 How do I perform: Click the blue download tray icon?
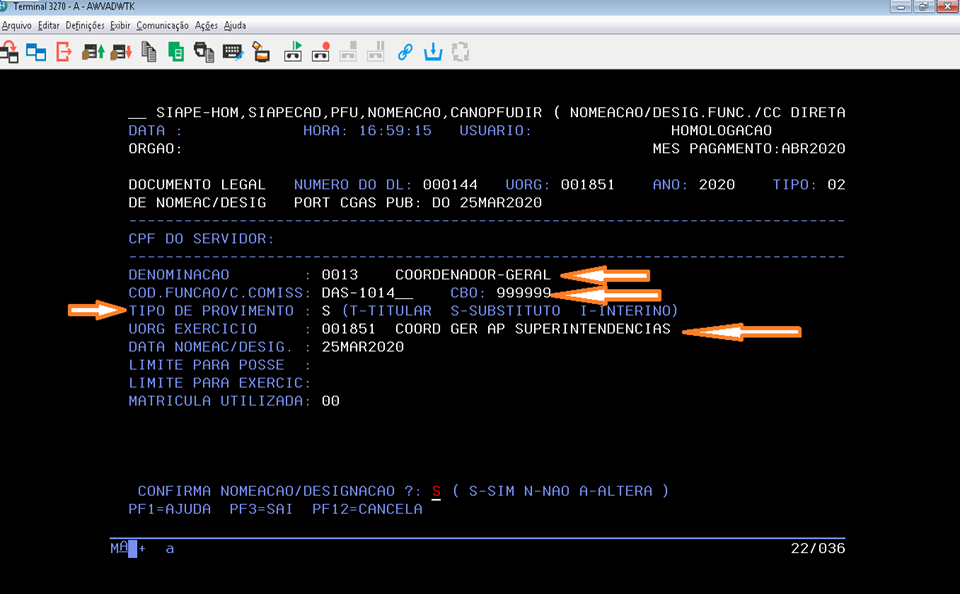coord(433,51)
